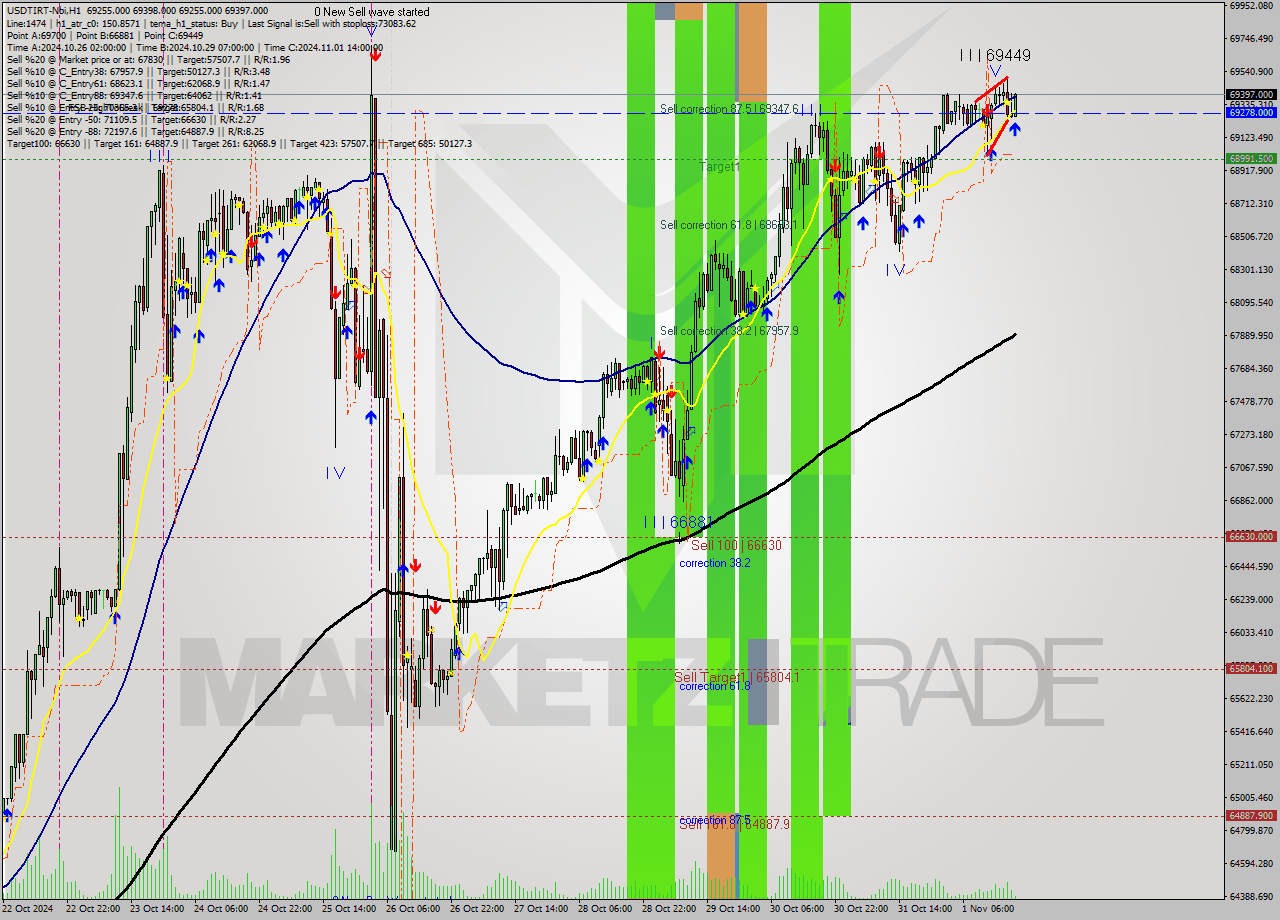Click the green price tag 68991.900
This screenshot has width=1280, height=920.
pyautogui.click(x=1251, y=158)
